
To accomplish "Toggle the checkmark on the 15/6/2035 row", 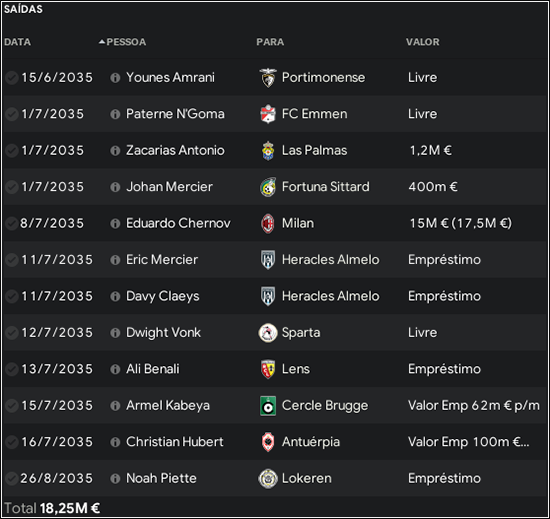I will pyautogui.click(x=12, y=77).
